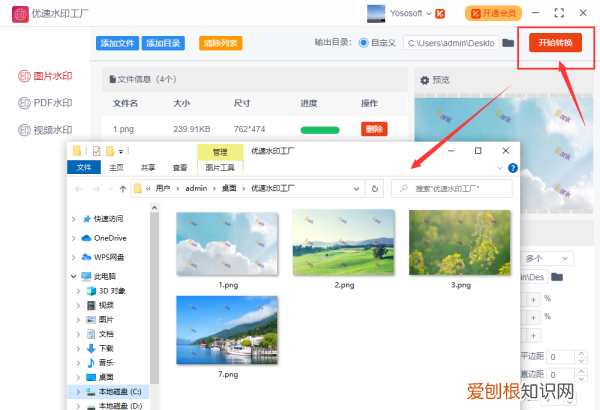Click the 预览 gear icon

tap(424, 80)
